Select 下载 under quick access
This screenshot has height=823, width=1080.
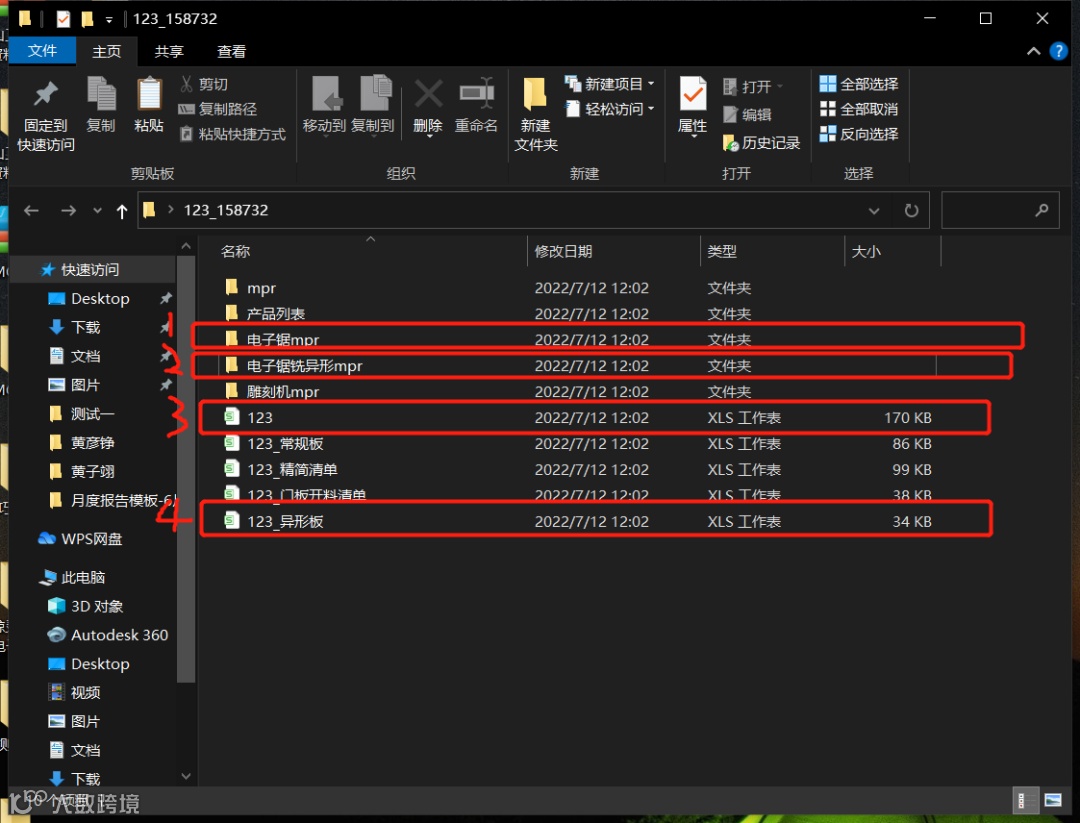click(85, 327)
